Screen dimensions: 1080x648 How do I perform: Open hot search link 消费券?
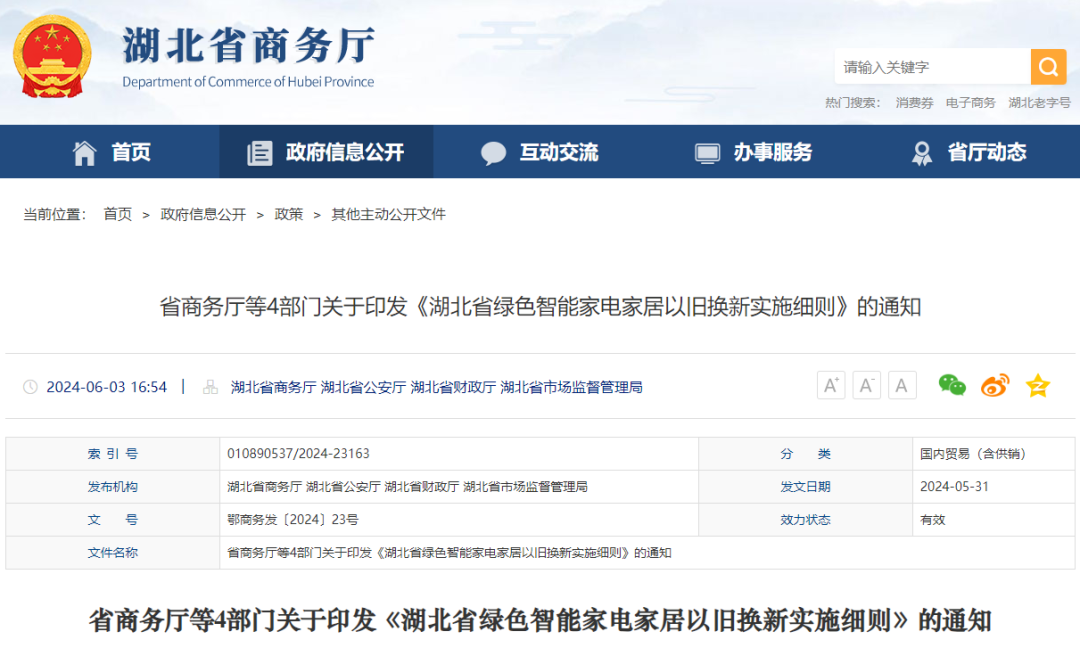(x=913, y=102)
